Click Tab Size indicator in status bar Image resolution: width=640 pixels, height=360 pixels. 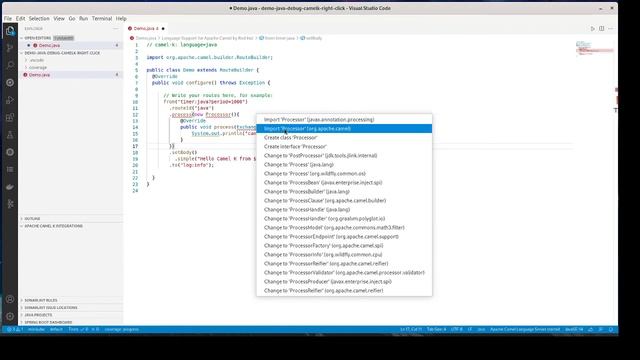[436, 329]
